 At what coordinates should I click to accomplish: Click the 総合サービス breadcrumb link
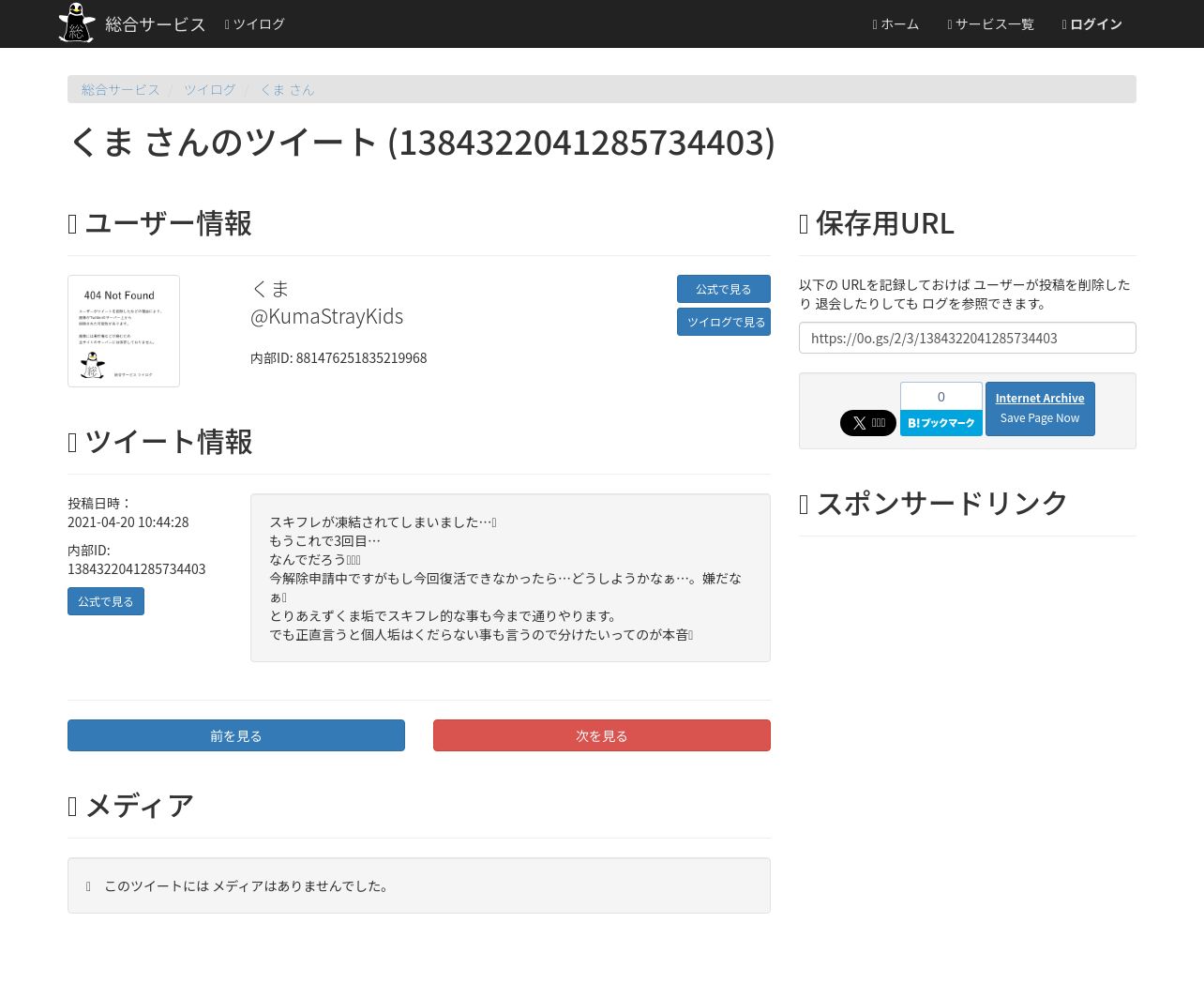tap(120, 90)
